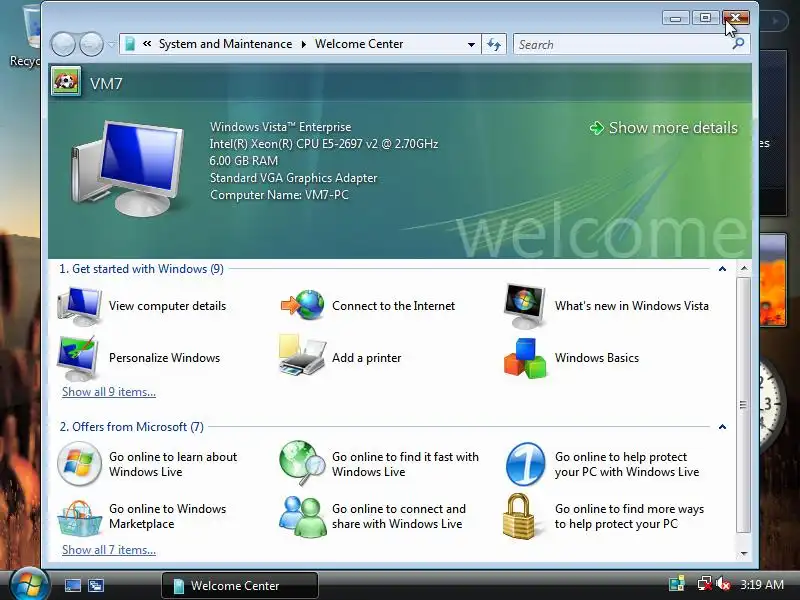Click in the Search input field
Image resolution: width=800 pixels, height=600 pixels.
(x=623, y=44)
